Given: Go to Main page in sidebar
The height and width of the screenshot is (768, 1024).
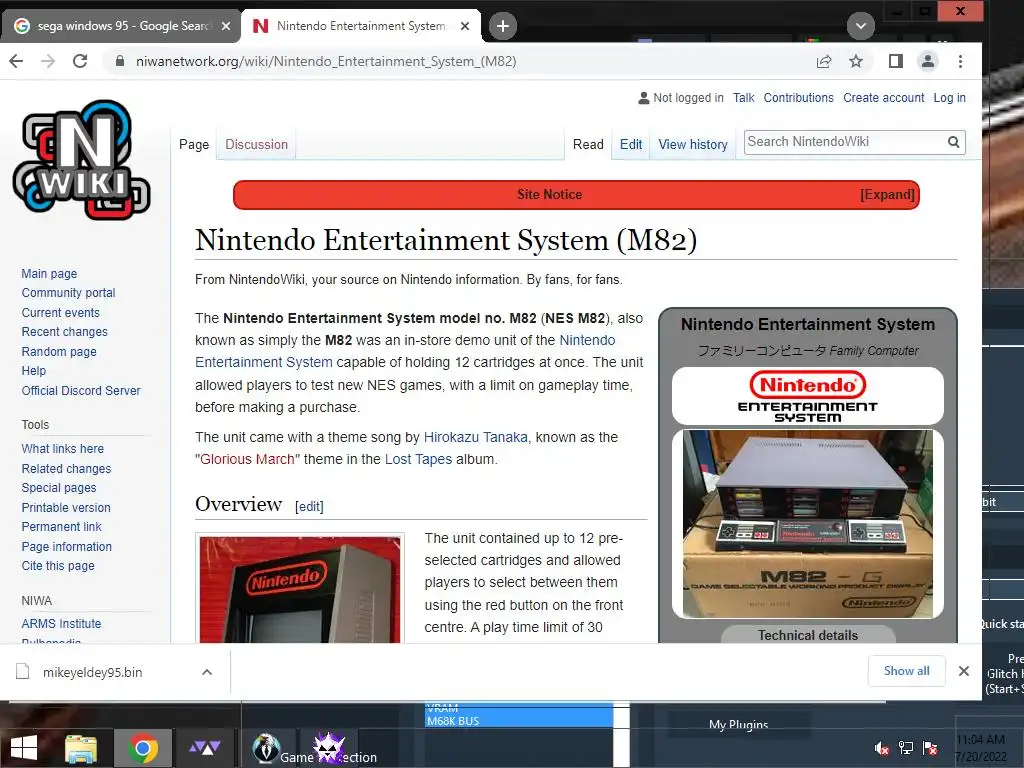Looking at the screenshot, I should point(49,274).
